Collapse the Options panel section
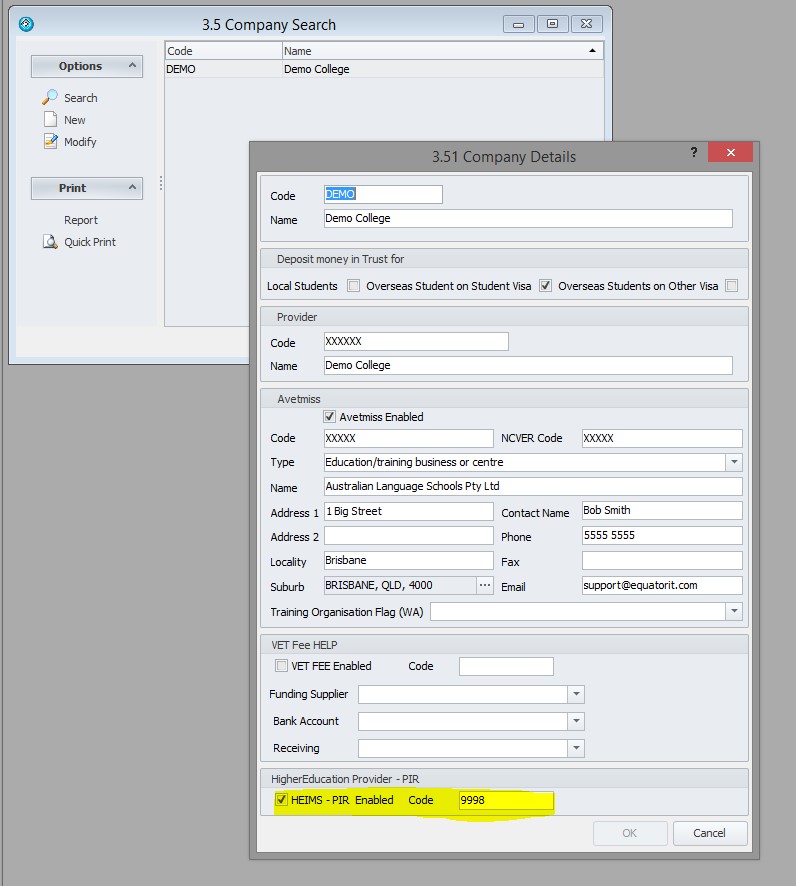 [x=131, y=66]
